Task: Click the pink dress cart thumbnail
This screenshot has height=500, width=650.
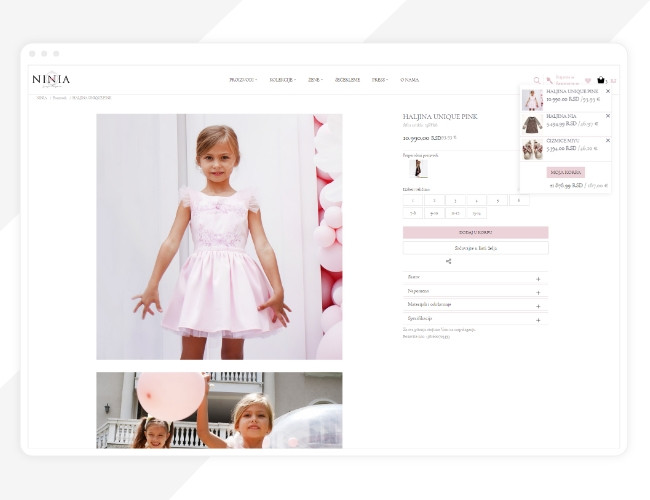Action: click(x=532, y=100)
